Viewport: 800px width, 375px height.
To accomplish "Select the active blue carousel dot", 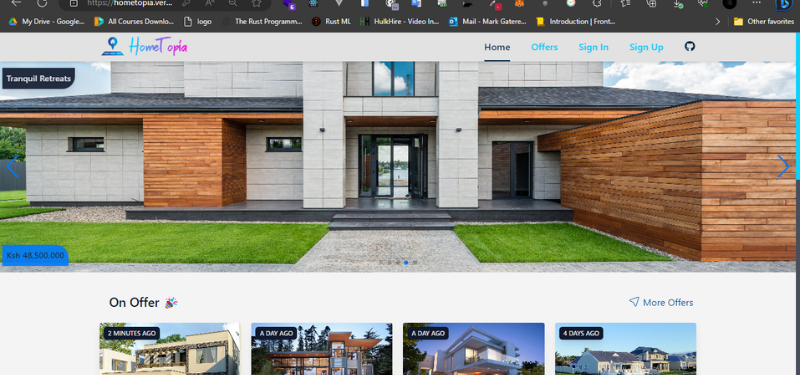I will coord(406,262).
